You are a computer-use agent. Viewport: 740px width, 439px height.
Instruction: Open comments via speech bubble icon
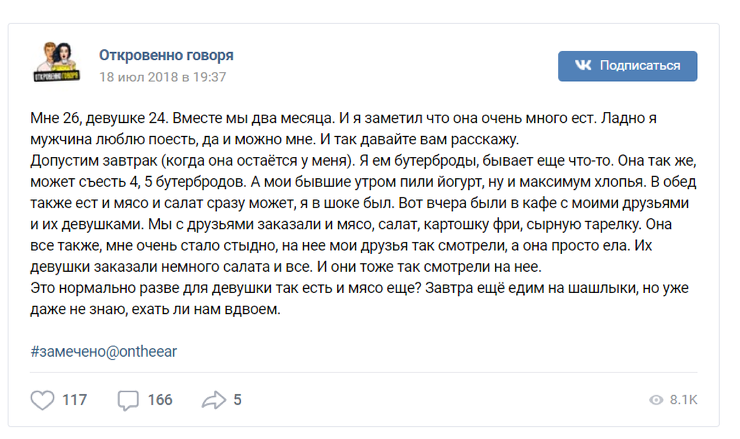128,400
